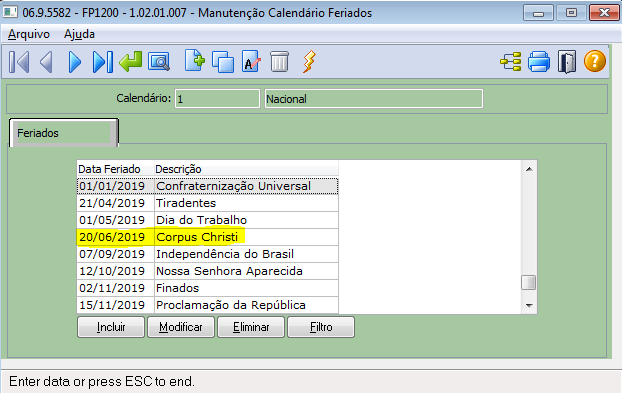The height and width of the screenshot is (394, 623).
Task: Open the yellow tree structure icon
Action: [511, 62]
